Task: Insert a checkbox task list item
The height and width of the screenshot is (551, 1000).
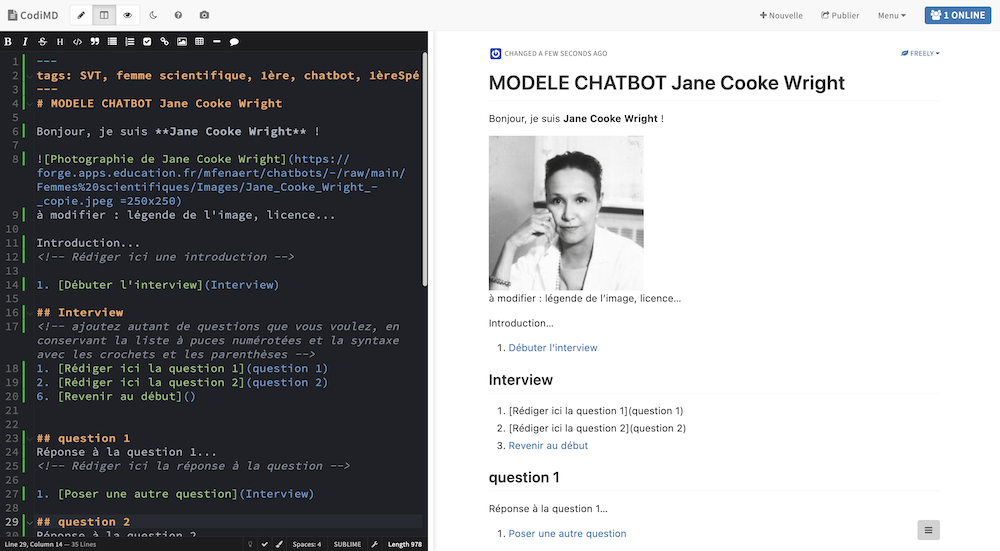Action: [147, 42]
